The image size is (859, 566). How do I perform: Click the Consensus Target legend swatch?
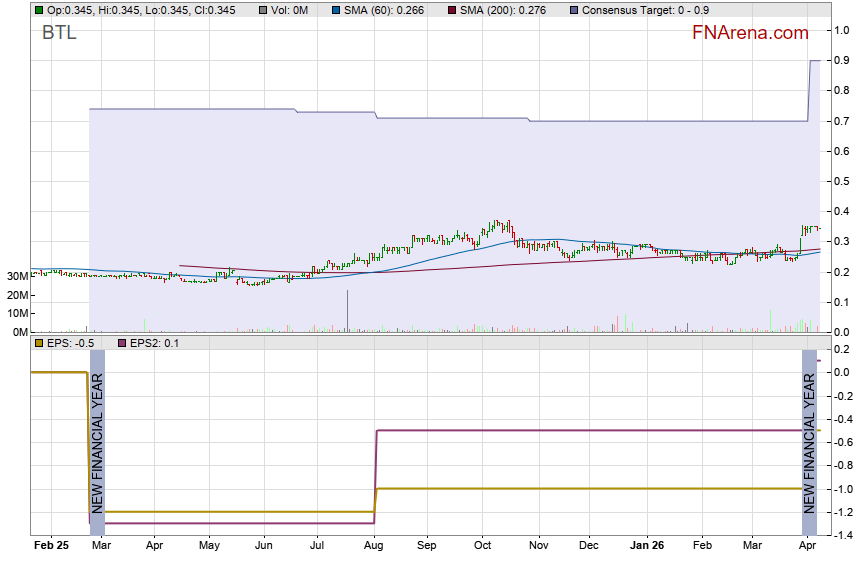coord(573,10)
